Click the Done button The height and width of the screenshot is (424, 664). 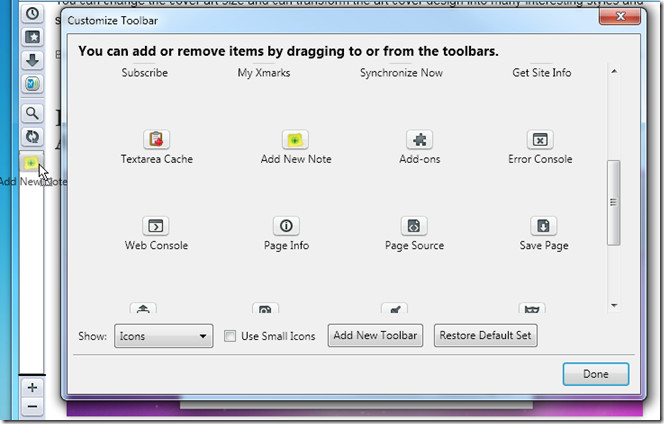pos(596,374)
